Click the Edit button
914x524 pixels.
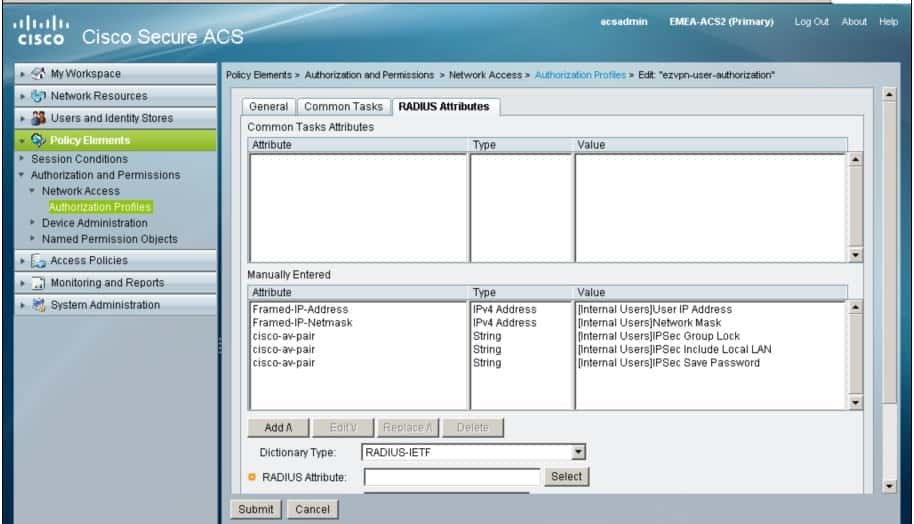click(x=343, y=428)
